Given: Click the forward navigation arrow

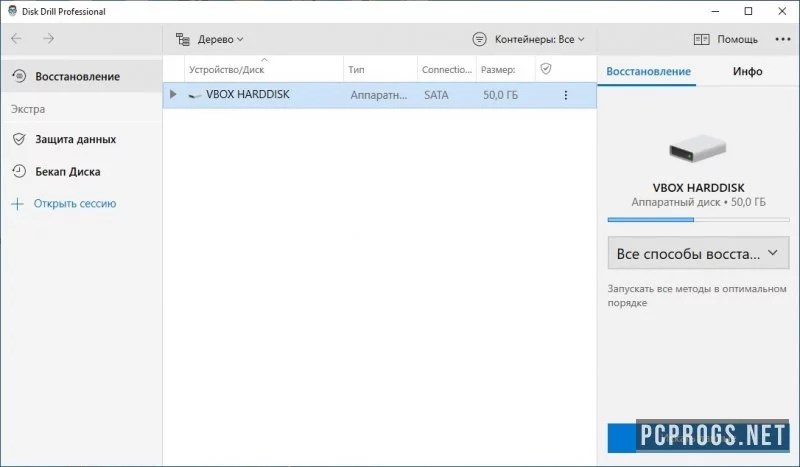Looking at the screenshot, I should [48, 39].
